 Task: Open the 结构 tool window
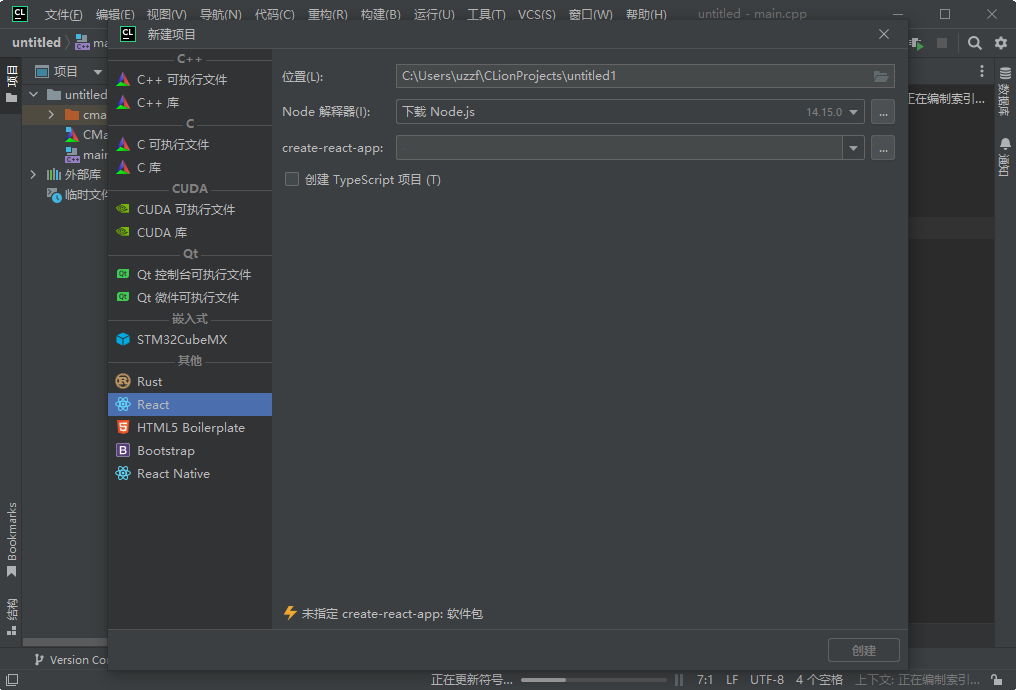12,617
